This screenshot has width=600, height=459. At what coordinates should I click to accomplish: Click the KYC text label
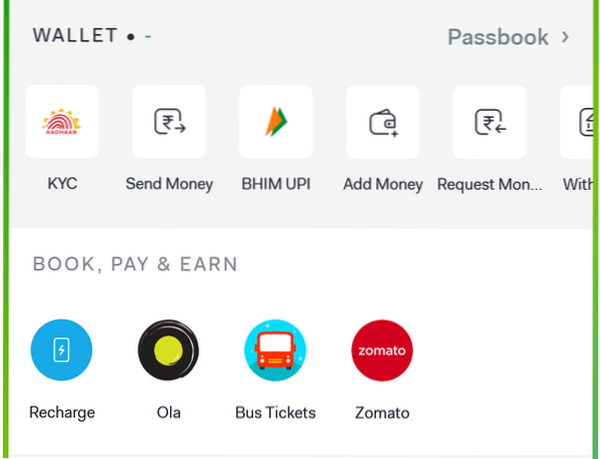point(62,184)
